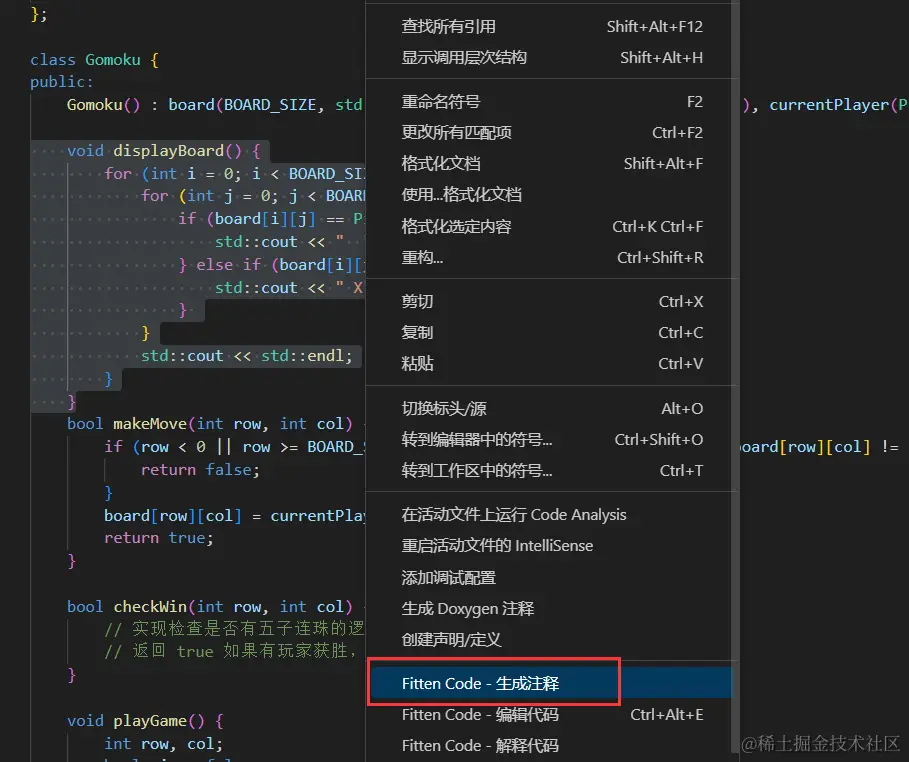This screenshot has width=909, height=762.
Task: Click BOARD_SIZE in the constructor line
Action: click(270, 105)
